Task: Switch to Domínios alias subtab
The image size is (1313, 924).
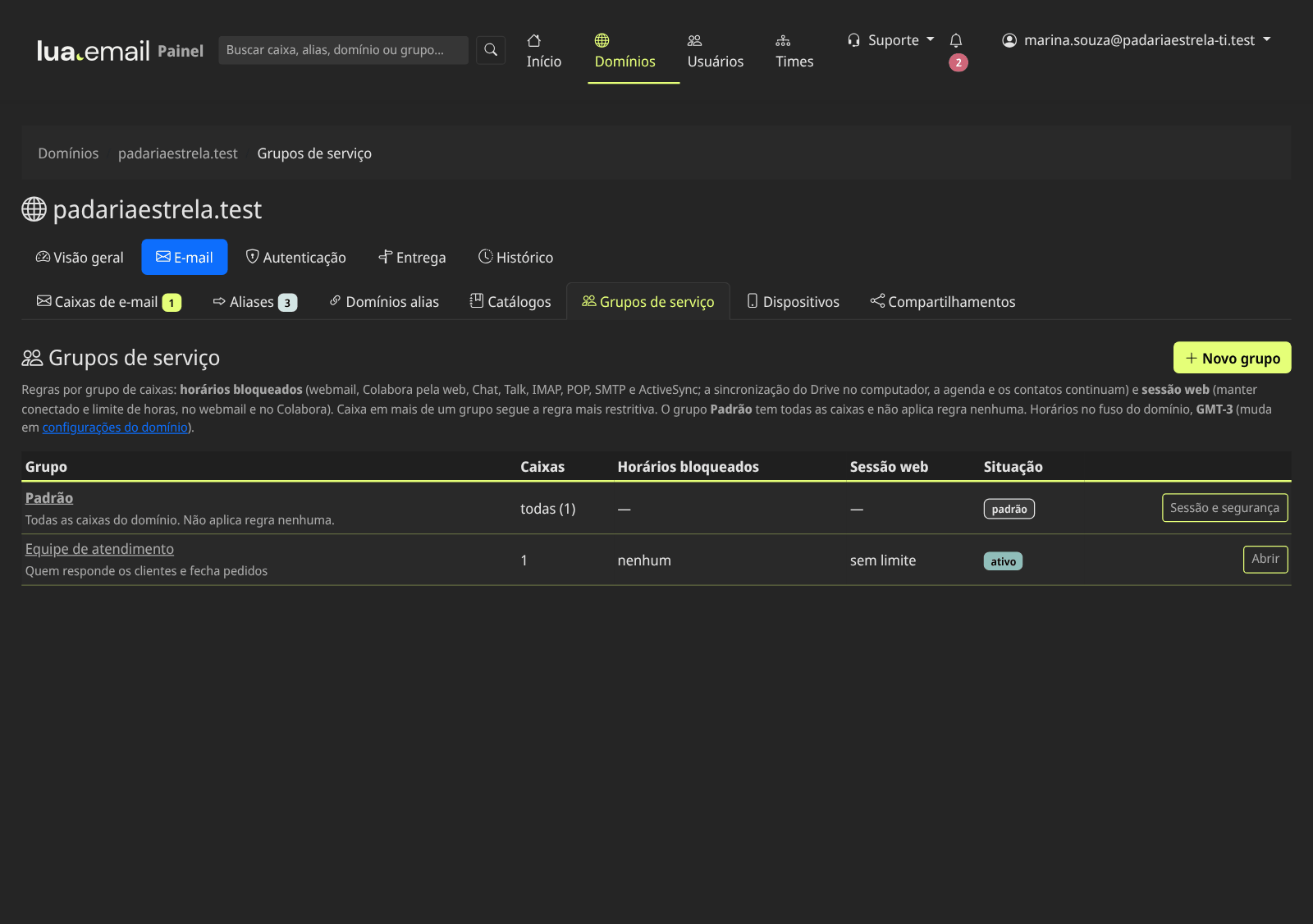Action: pyautogui.click(x=384, y=302)
